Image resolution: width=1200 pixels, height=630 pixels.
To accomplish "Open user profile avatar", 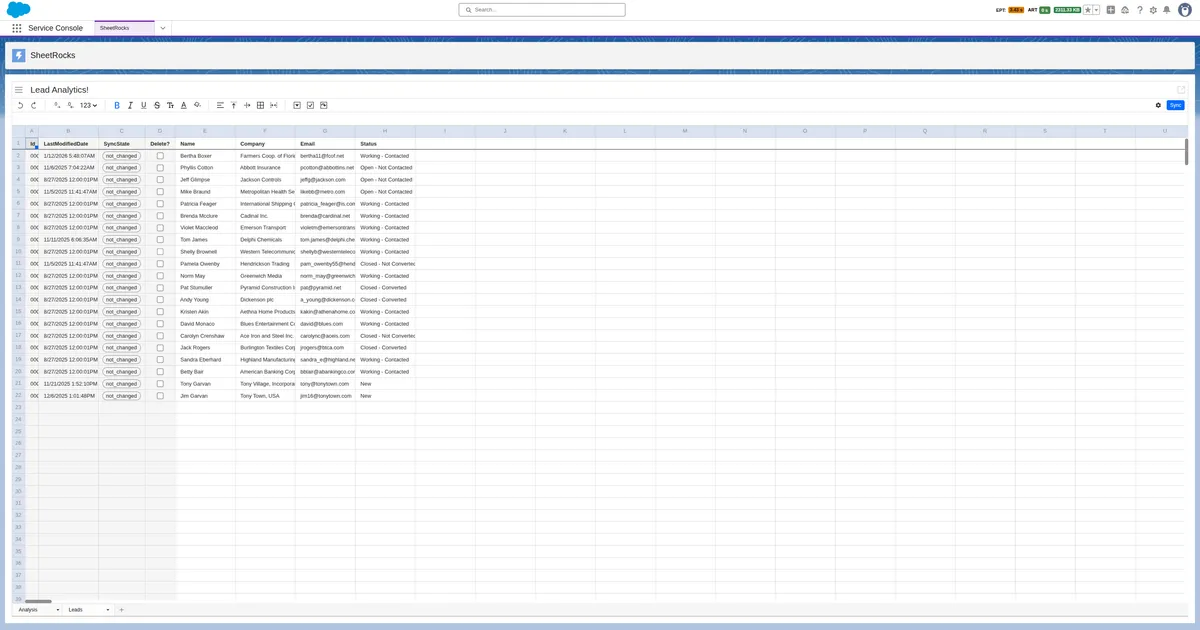I will click(1185, 10).
